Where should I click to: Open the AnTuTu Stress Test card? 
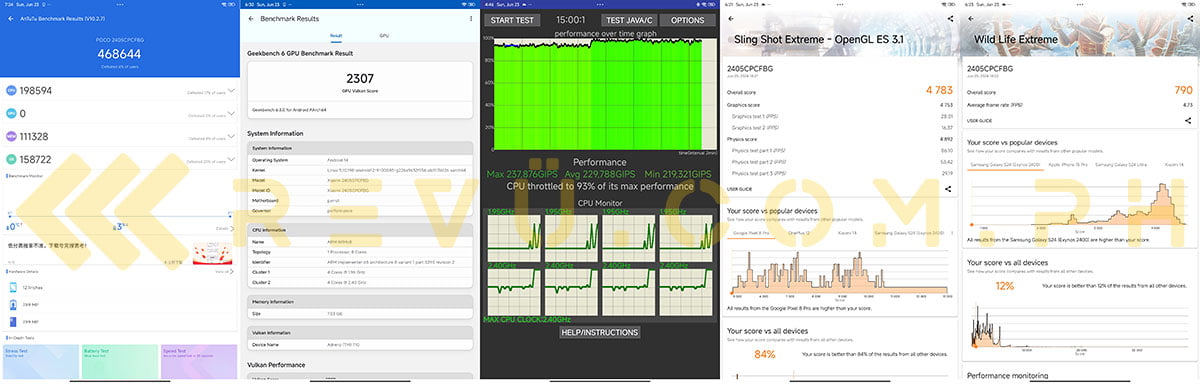pos(40,362)
